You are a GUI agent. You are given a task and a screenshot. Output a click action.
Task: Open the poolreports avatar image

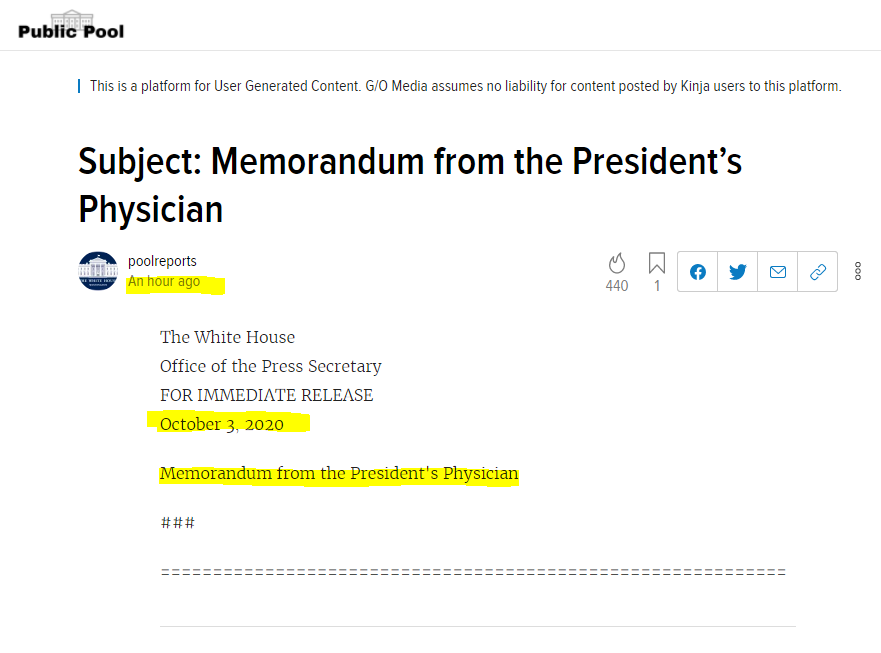point(98,271)
